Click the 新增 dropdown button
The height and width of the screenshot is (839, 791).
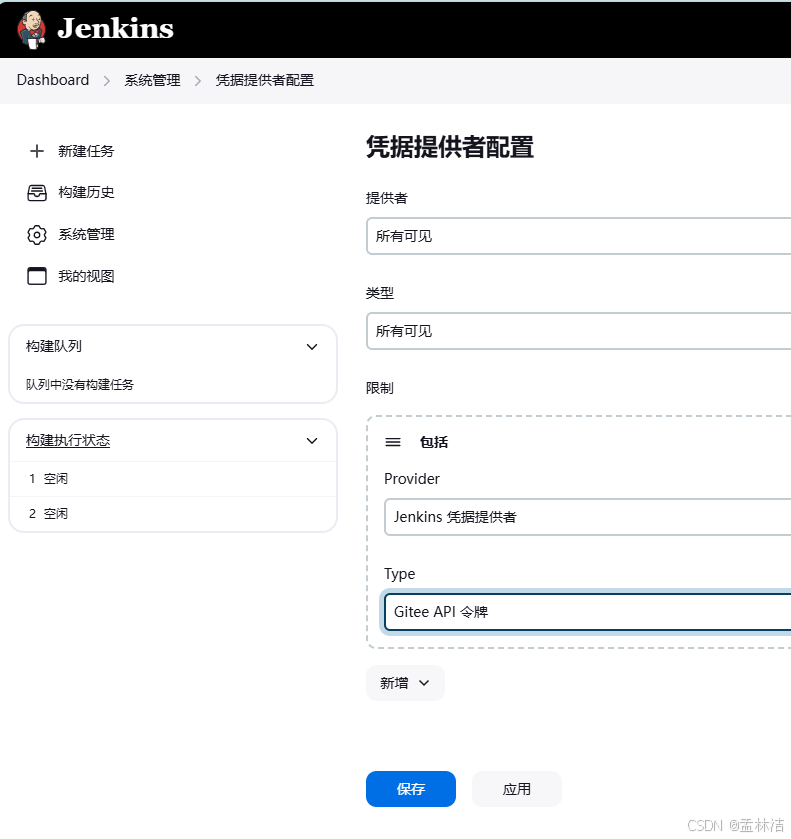405,683
